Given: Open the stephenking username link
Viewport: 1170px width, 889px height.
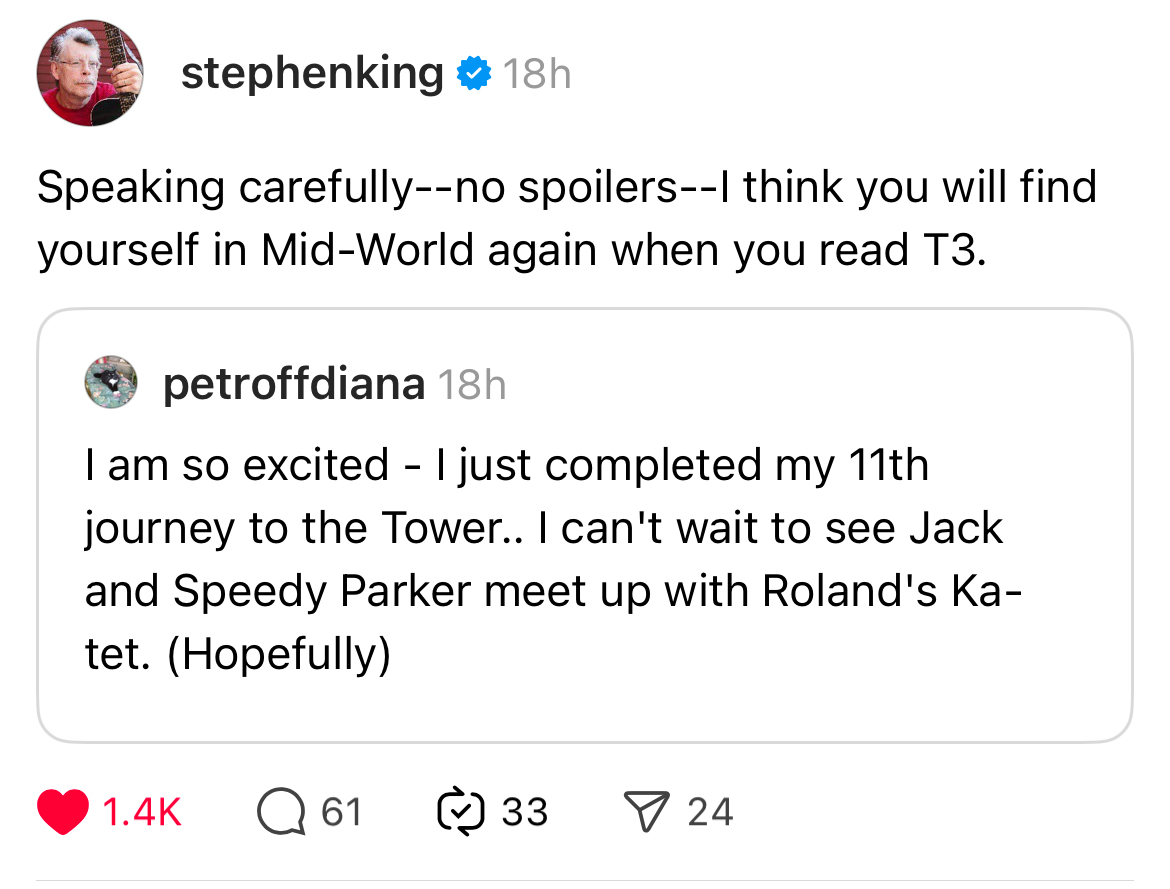Looking at the screenshot, I should (312, 73).
